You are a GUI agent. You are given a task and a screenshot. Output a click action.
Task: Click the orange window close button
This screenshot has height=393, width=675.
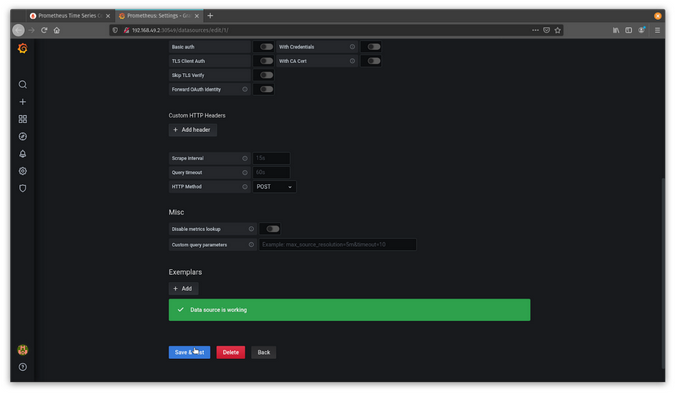[x=657, y=16]
